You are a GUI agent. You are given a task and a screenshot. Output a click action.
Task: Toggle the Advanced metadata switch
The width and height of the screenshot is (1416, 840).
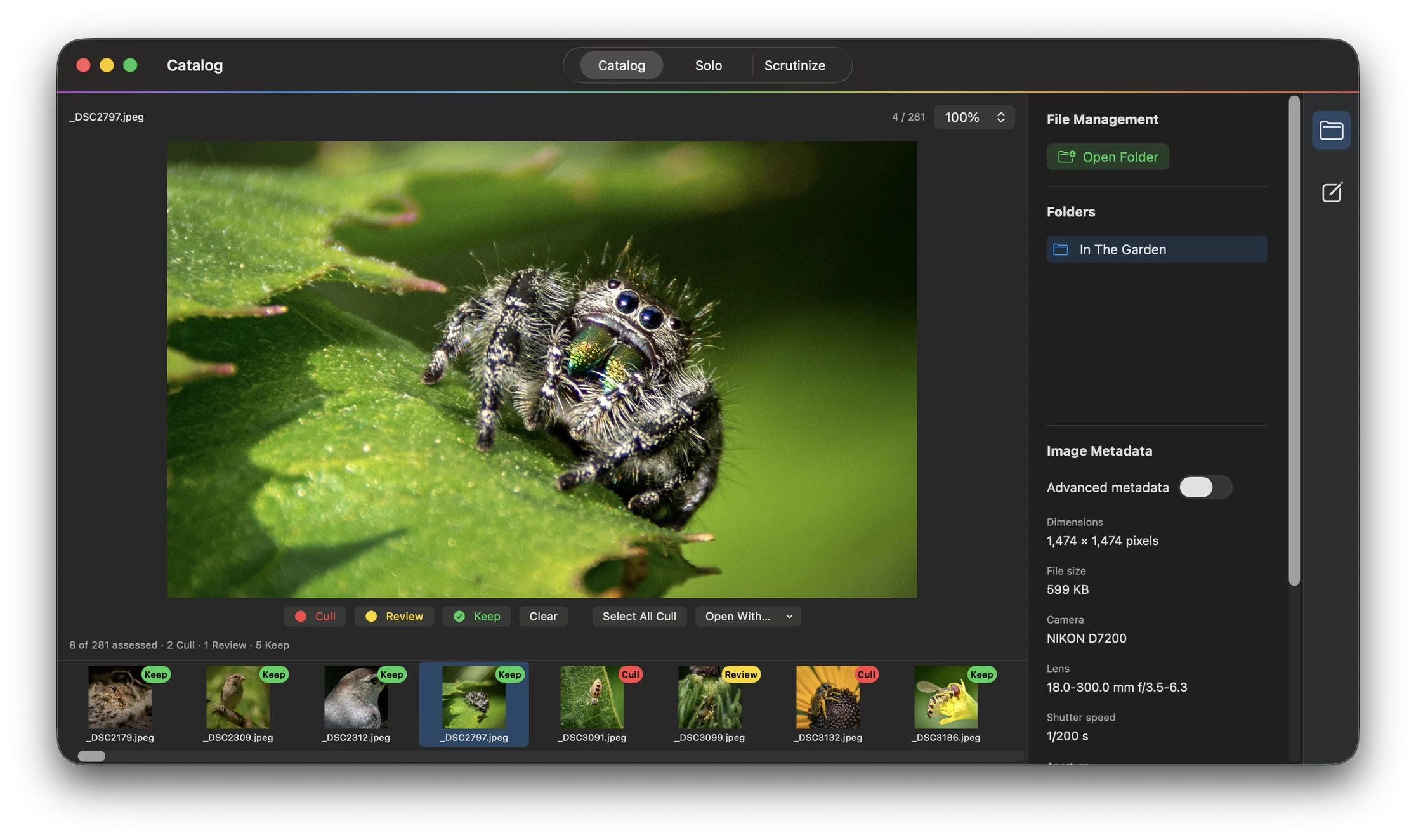tap(1205, 487)
